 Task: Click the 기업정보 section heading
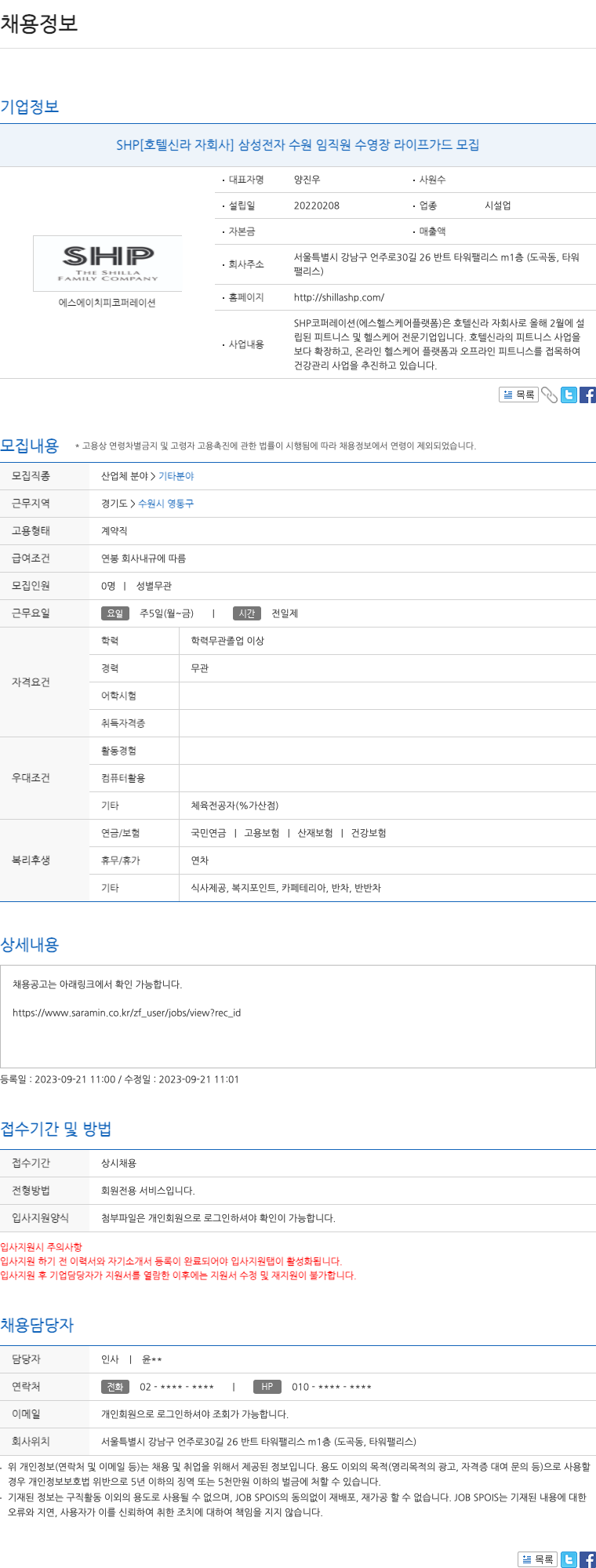pos(30,107)
